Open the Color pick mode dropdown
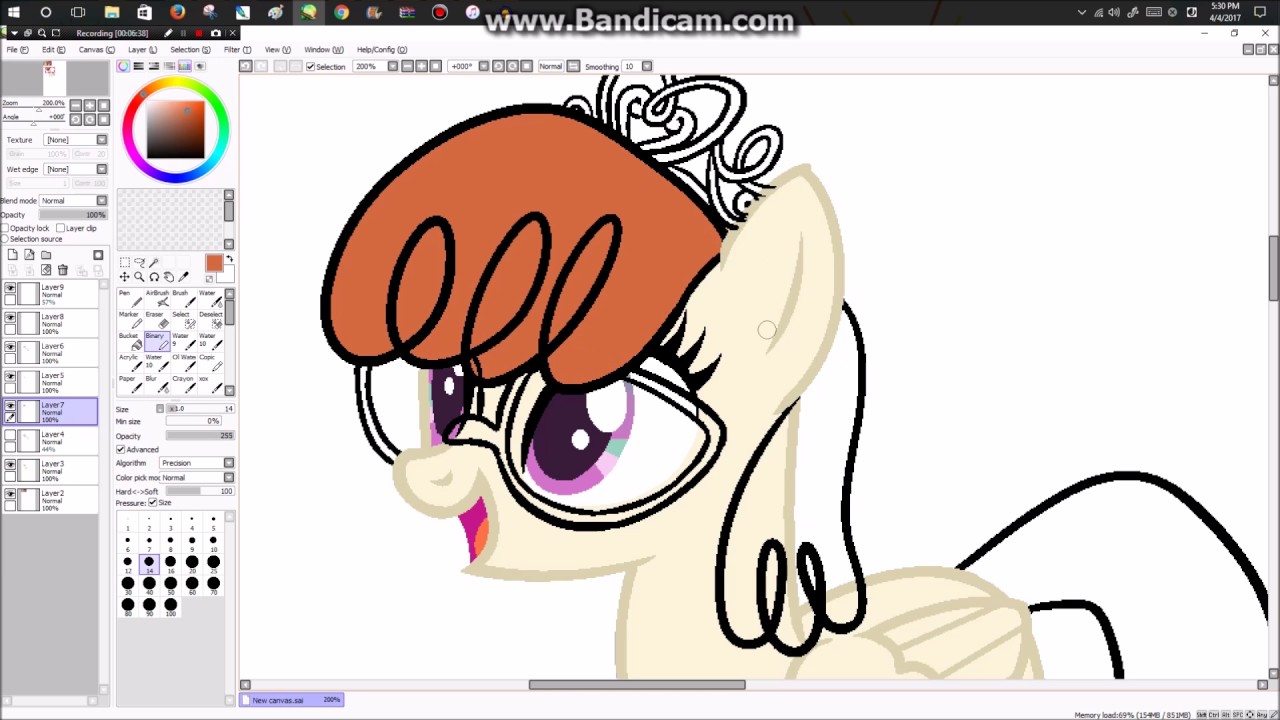Viewport: 1280px width, 720px height. coord(196,478)
